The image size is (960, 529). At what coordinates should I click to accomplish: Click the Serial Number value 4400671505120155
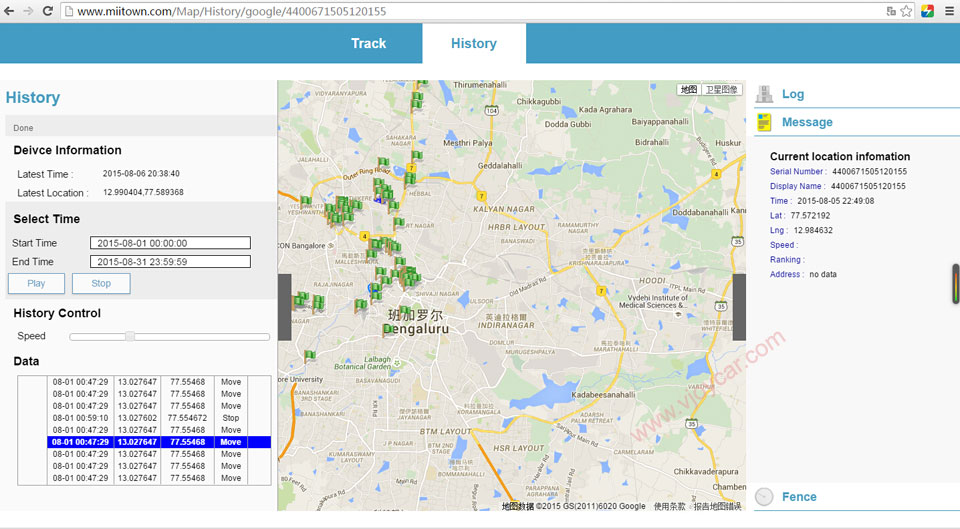[869, 171]
